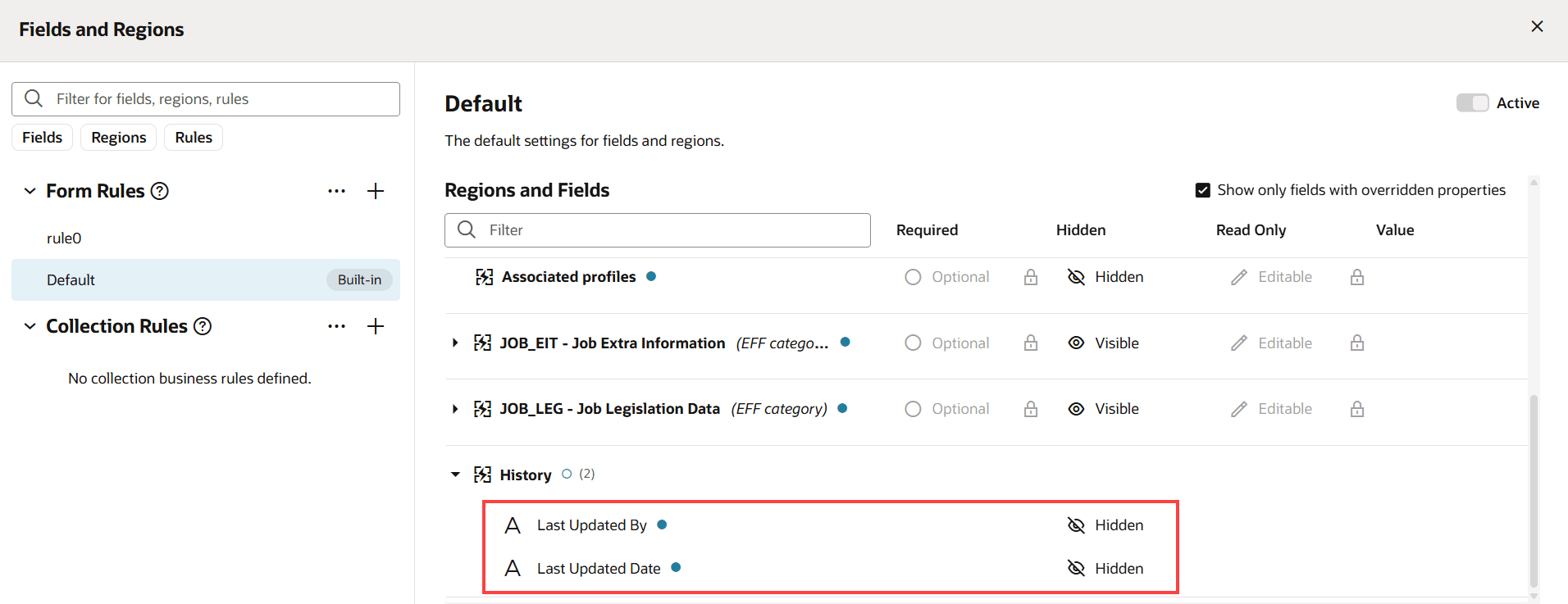Add a new form rule
1568x604 pixels.
pyautogui.click(x=376, y=191)
